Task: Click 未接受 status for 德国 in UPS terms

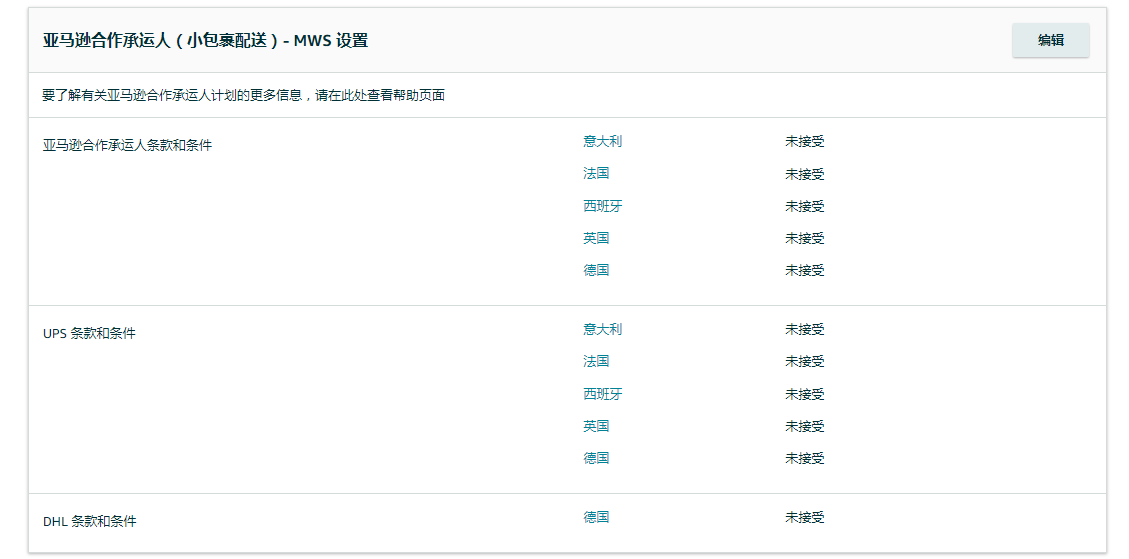Action: (804, 457)
